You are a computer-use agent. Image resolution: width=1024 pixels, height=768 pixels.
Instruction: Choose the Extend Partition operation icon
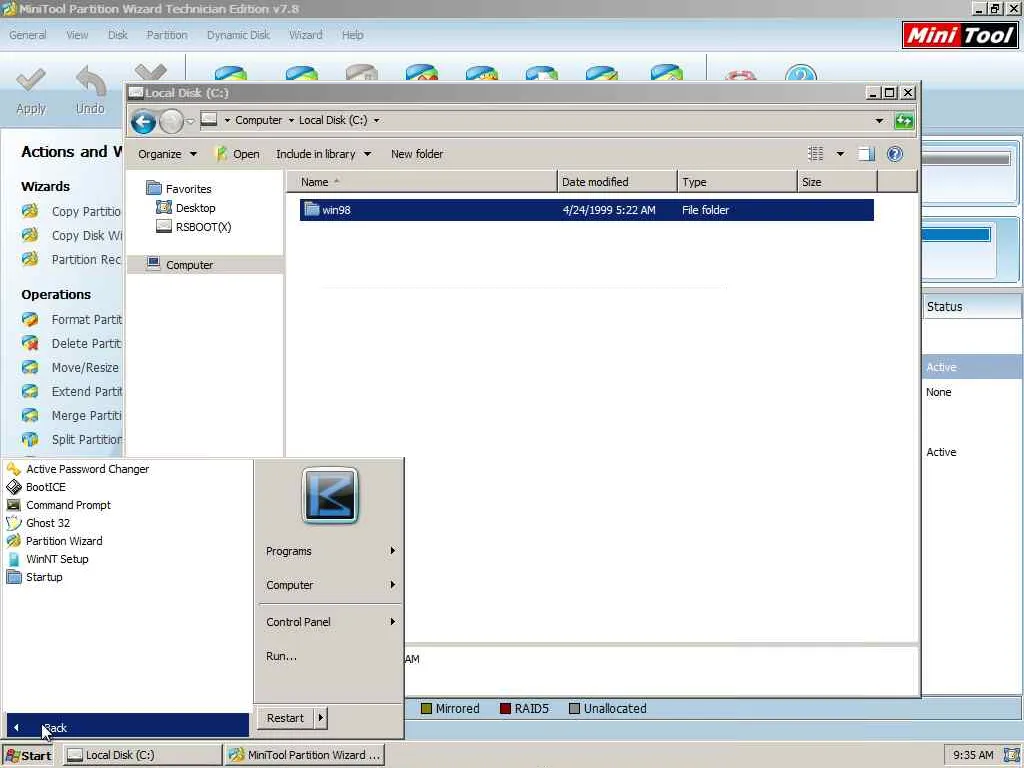pyautogui.click(x=30, y=391)
